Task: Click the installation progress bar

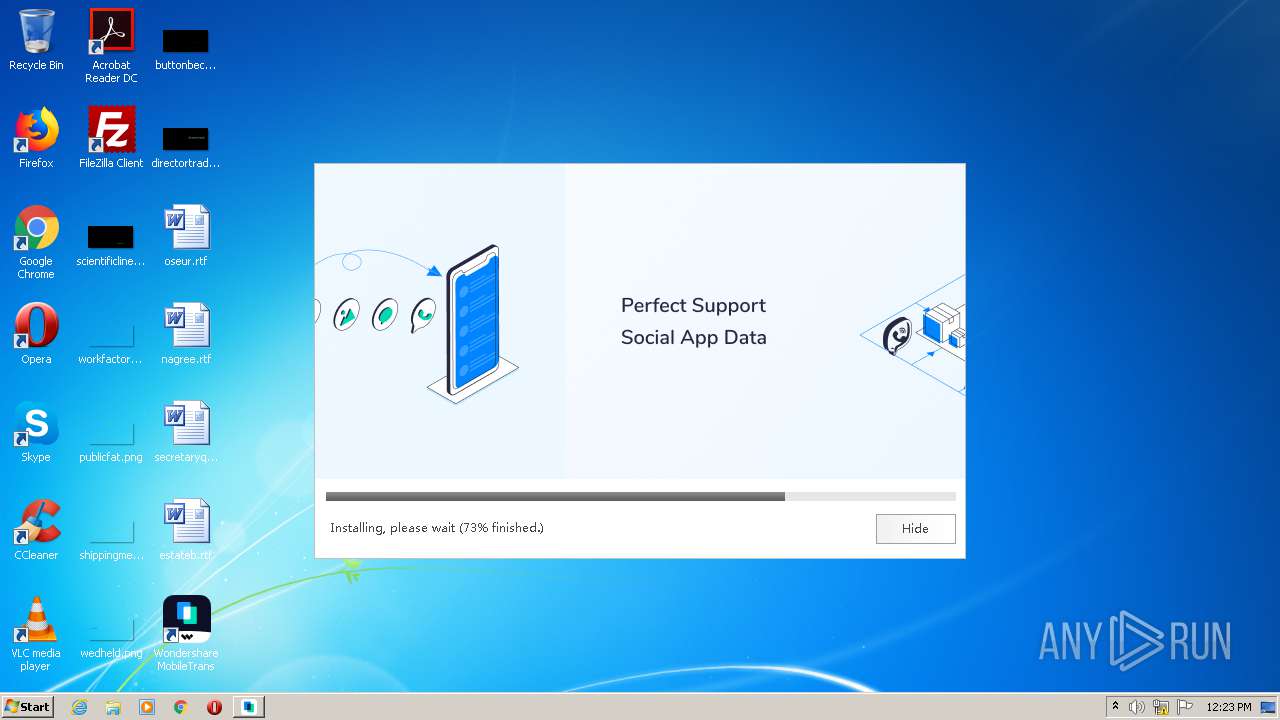Action: 640,496
